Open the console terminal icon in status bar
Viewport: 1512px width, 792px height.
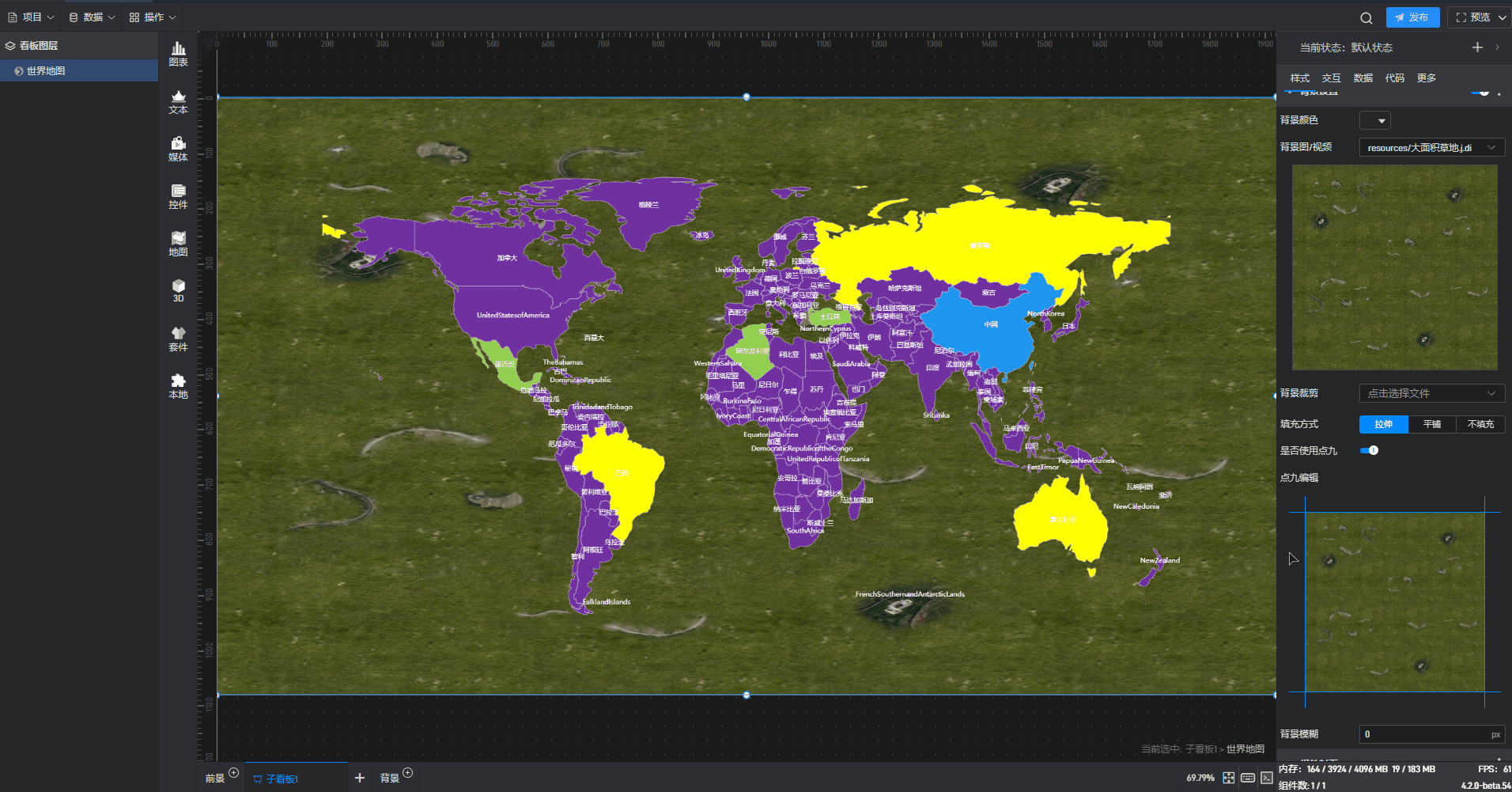pos(1267,778)
